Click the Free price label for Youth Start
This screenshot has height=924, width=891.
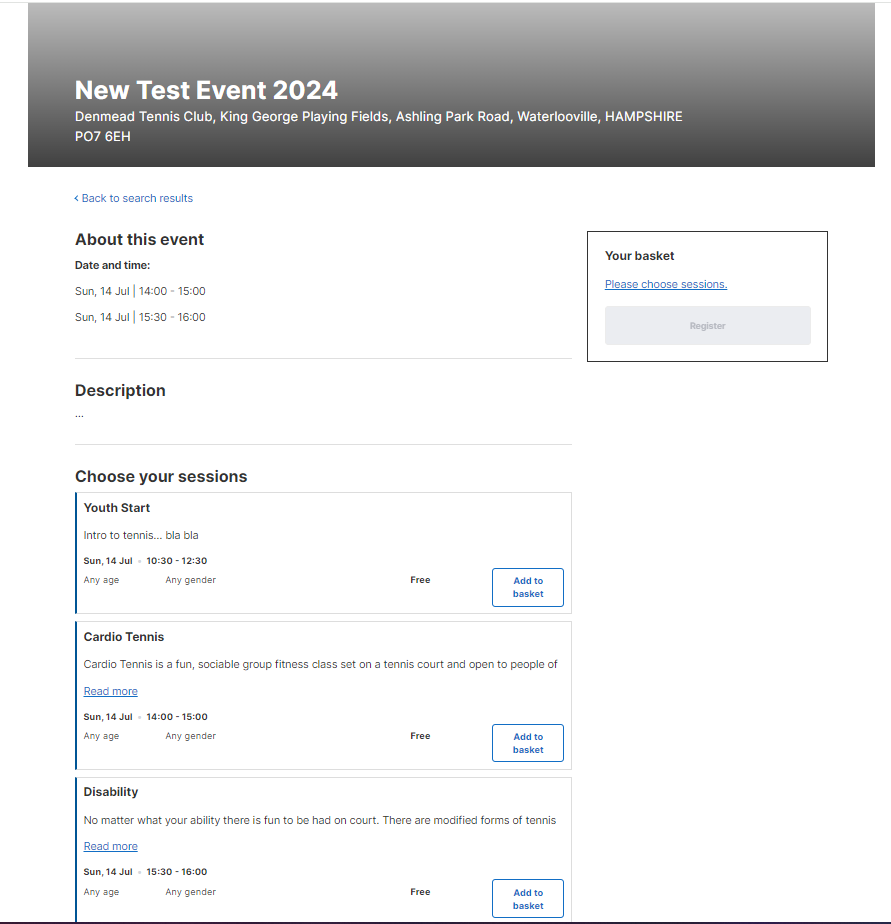[x=420, y=580]
